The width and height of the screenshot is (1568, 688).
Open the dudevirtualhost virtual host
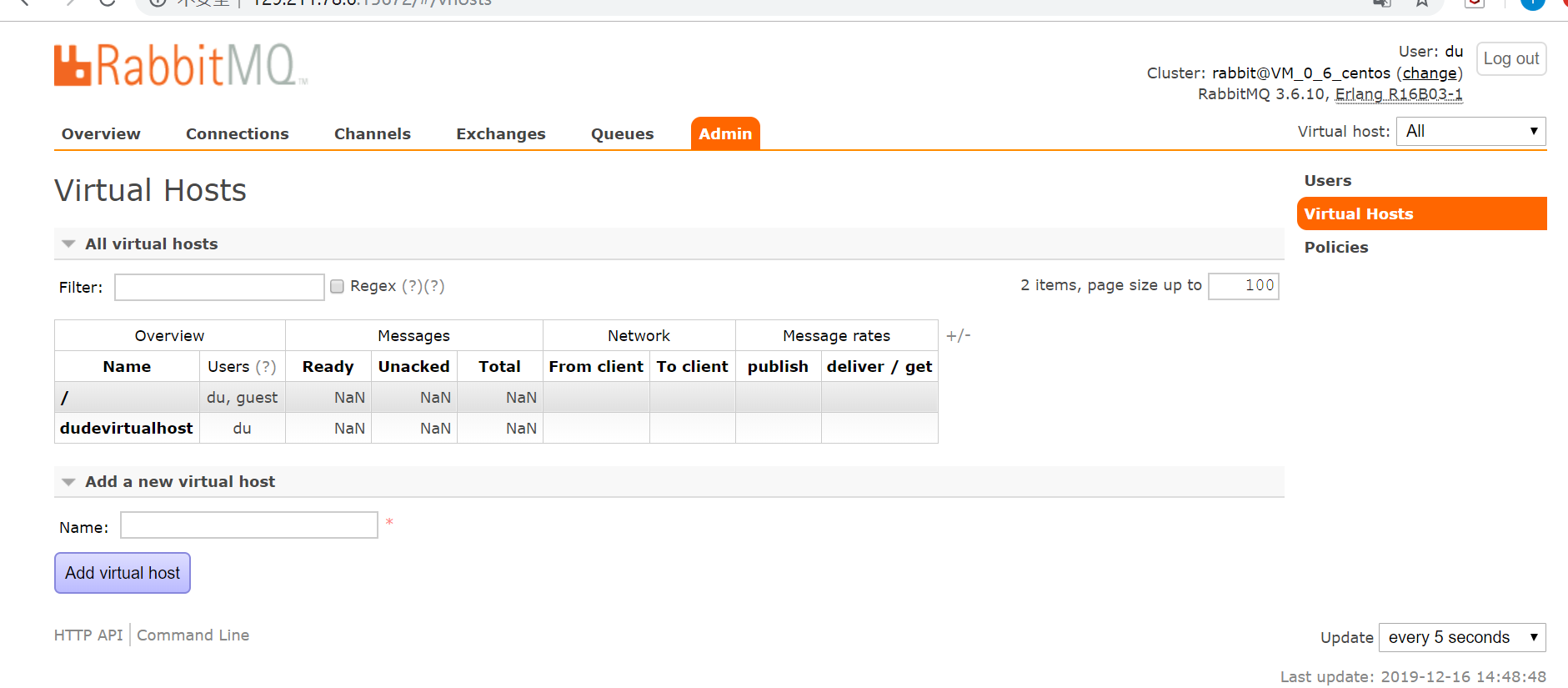pos(127,428)
